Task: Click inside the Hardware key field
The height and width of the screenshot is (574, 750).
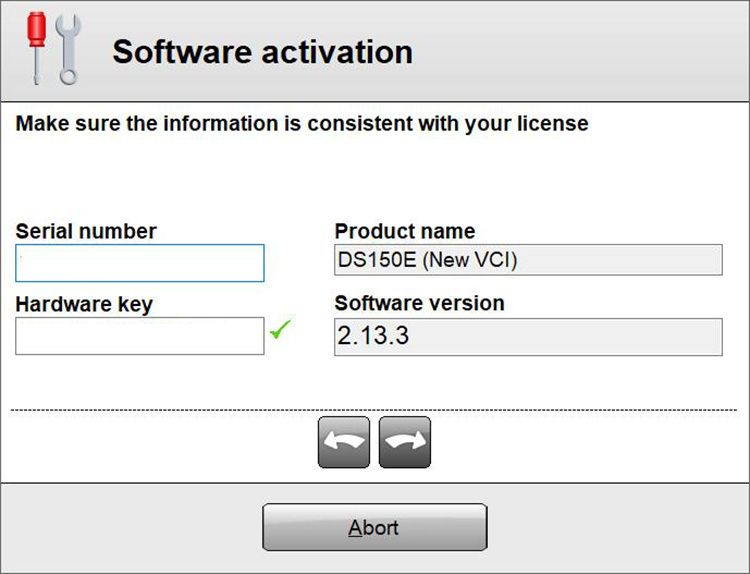Action: click(x=140, y=336)
